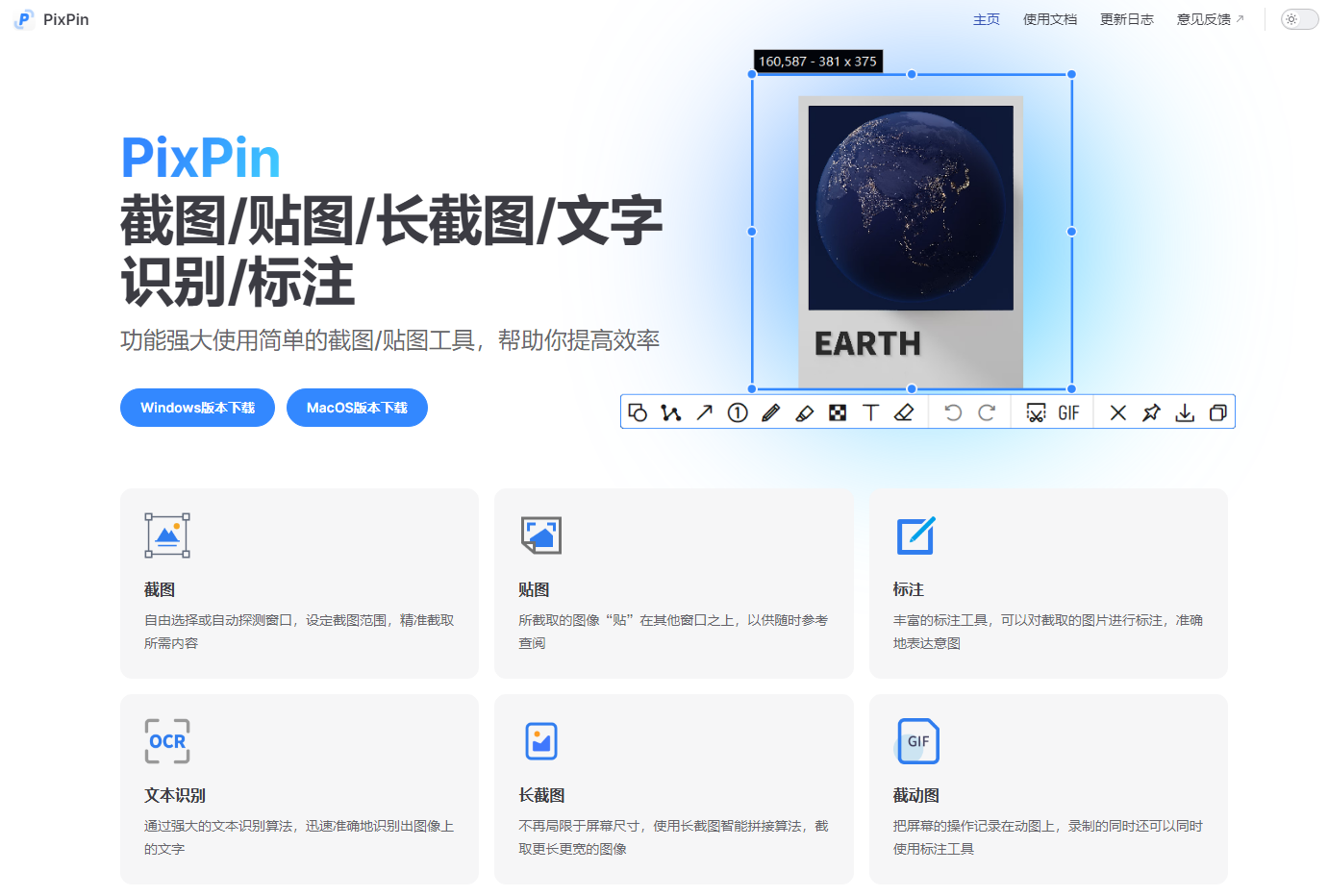Select the text annotation tool

(871, 412)
